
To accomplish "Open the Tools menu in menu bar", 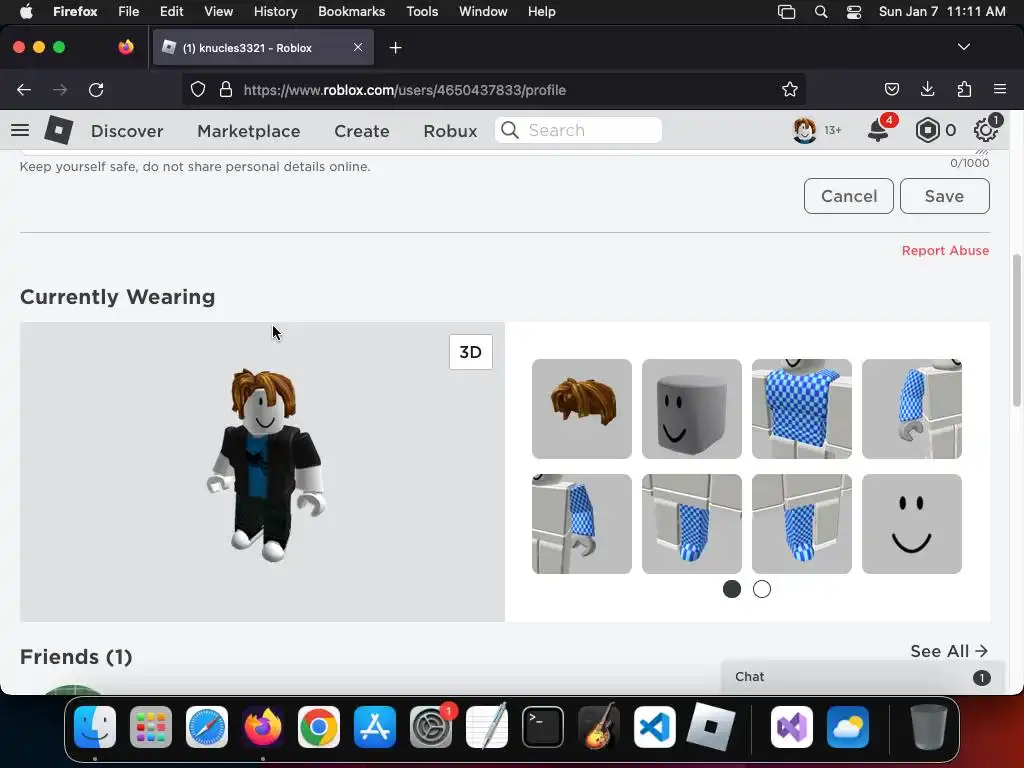I will (x=422, y=12).
